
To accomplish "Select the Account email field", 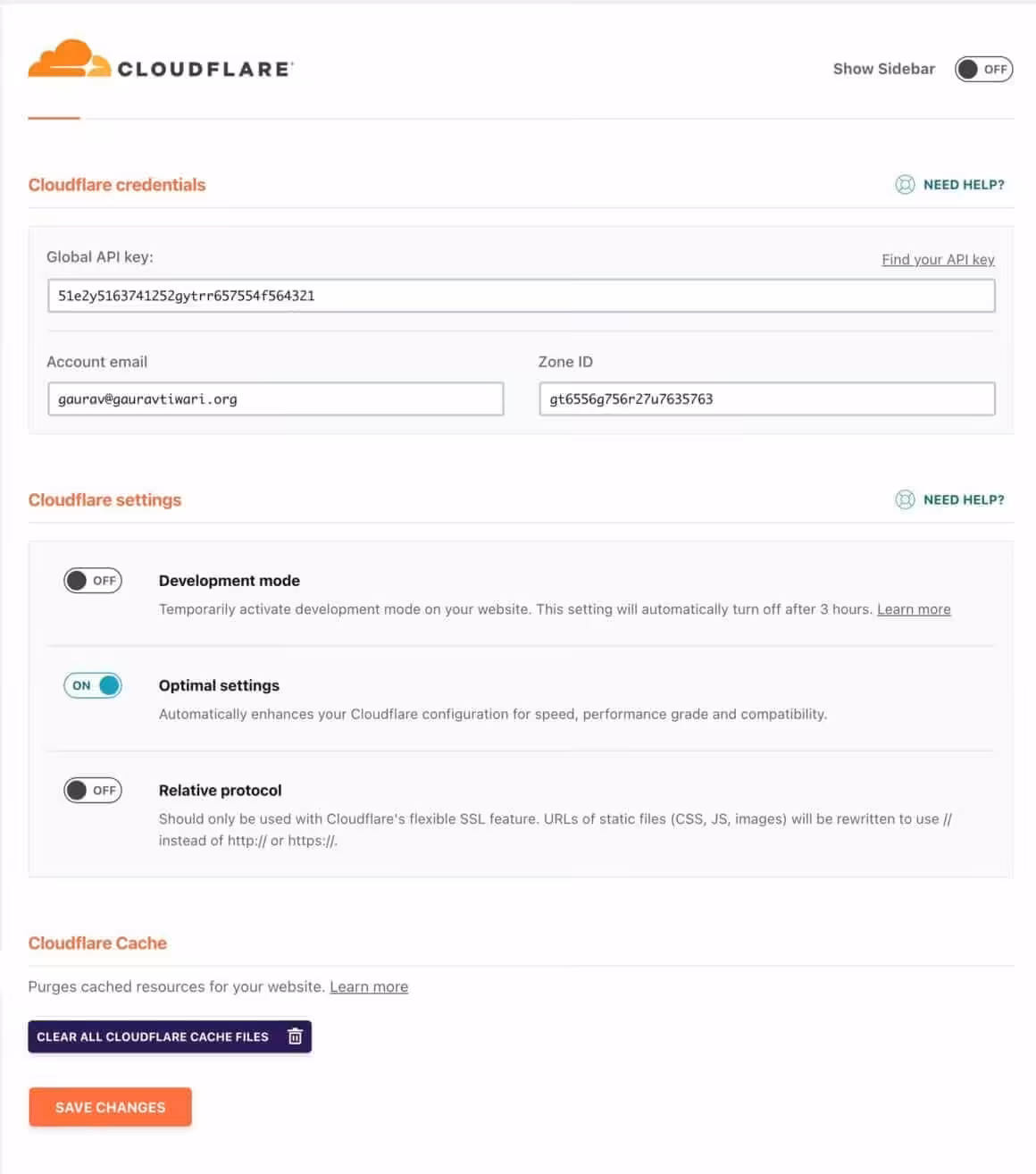I will 275,399.
